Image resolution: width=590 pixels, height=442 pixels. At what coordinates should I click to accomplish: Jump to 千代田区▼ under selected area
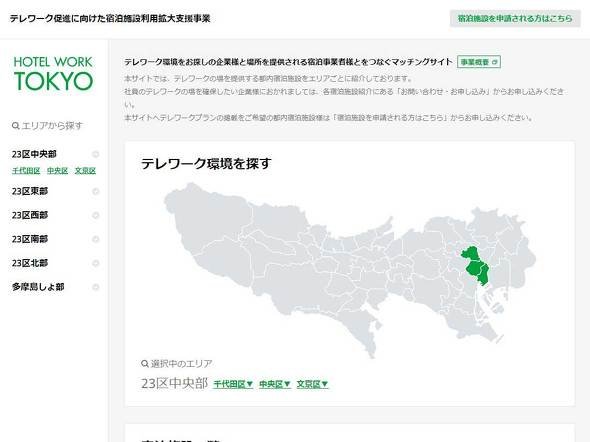pyautogui.click(x=233, y=384)
